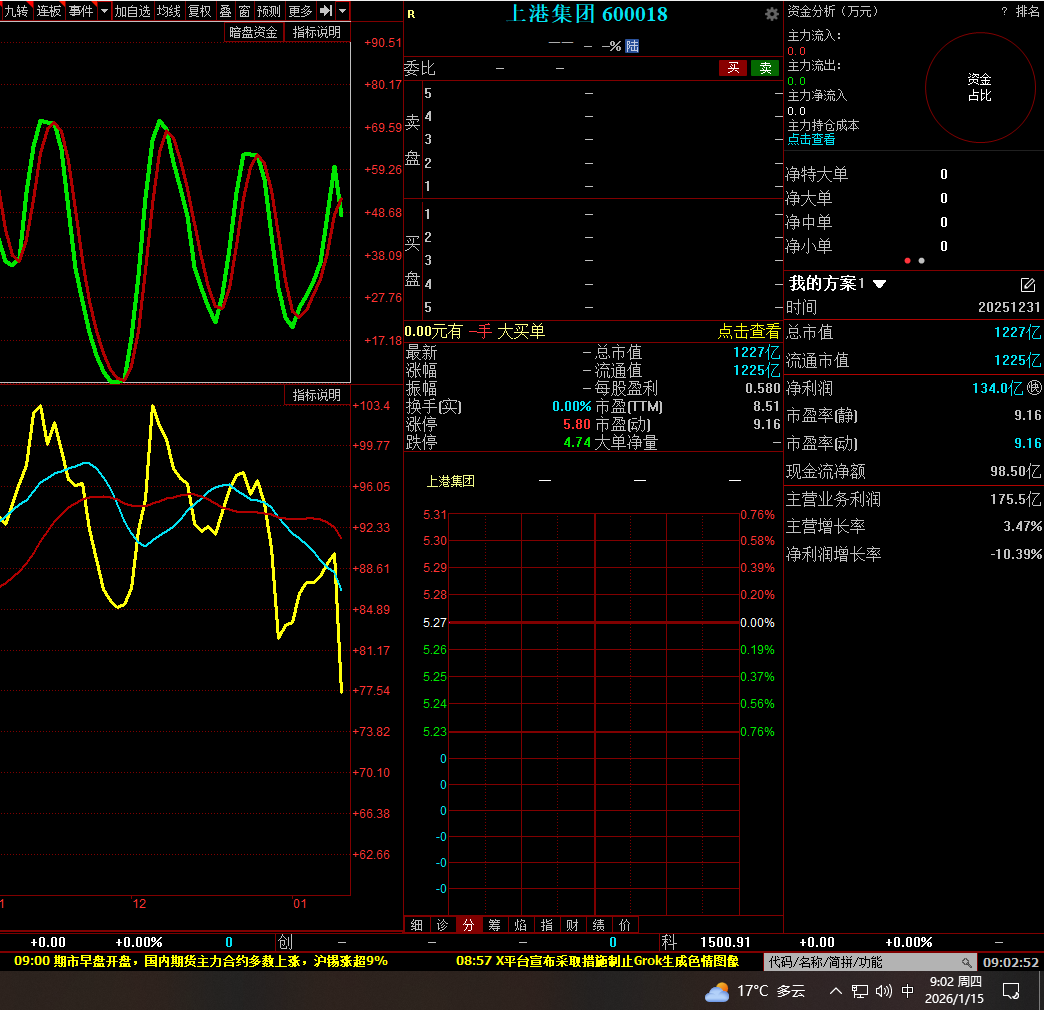Open the dropdown arrow at toolbar's right end
Viewport: 1044px width, 1010px height.
pyautogui.click(x=342, y=11)
